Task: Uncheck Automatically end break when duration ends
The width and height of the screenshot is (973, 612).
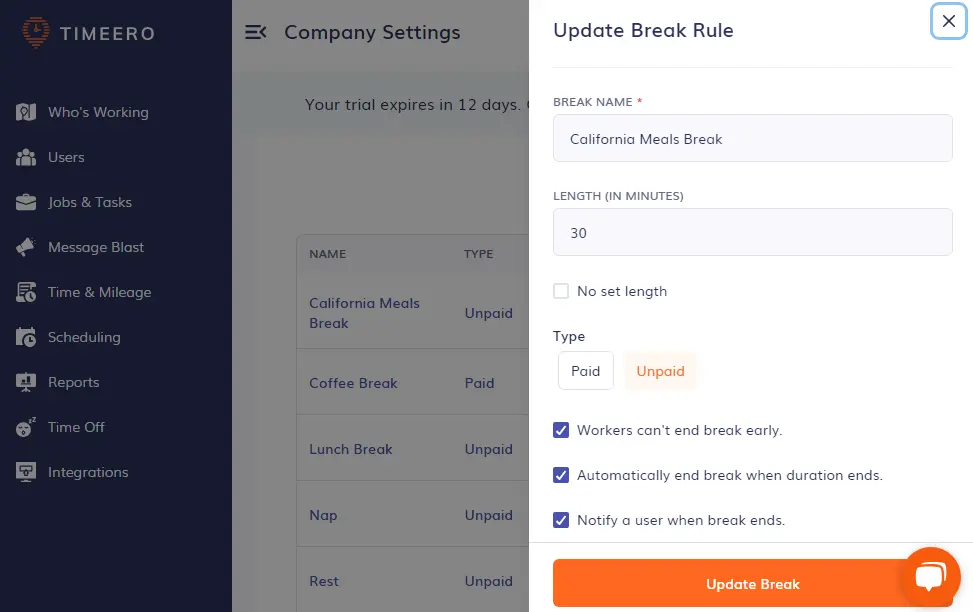Action: click(561, 475)
